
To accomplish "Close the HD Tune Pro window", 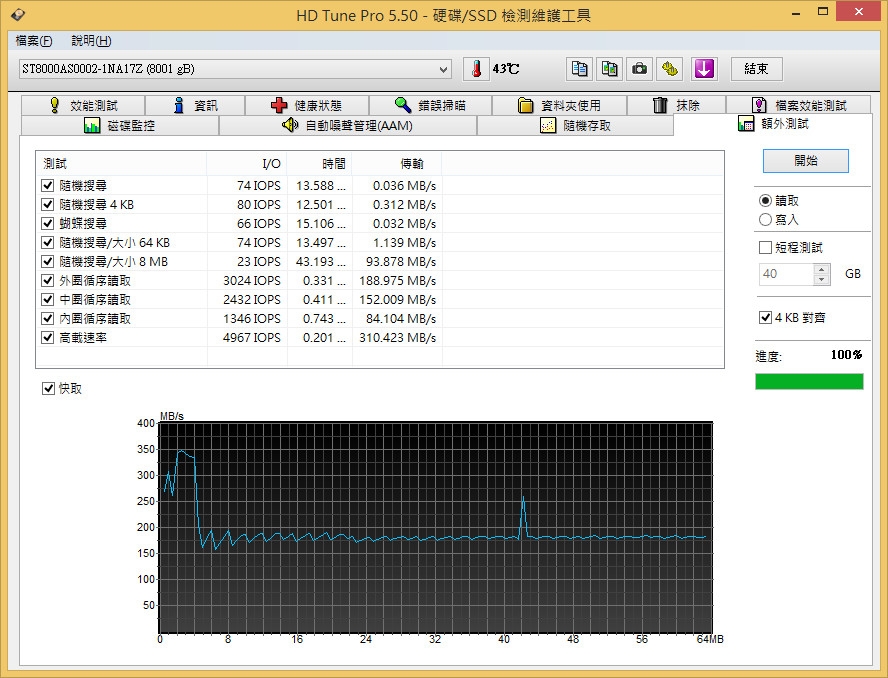I will click(x=859, y=12).
